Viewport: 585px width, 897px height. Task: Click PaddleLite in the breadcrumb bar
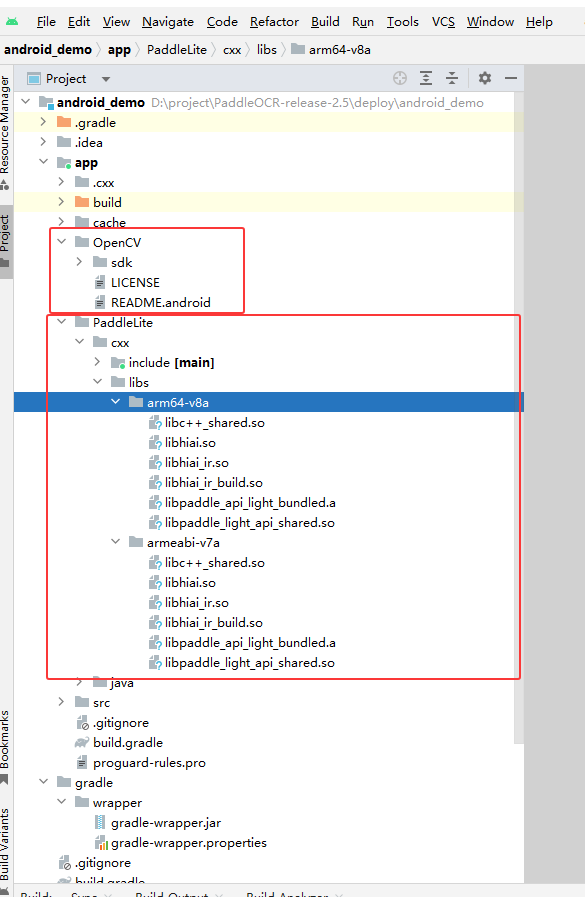click(x=177, y=50)
